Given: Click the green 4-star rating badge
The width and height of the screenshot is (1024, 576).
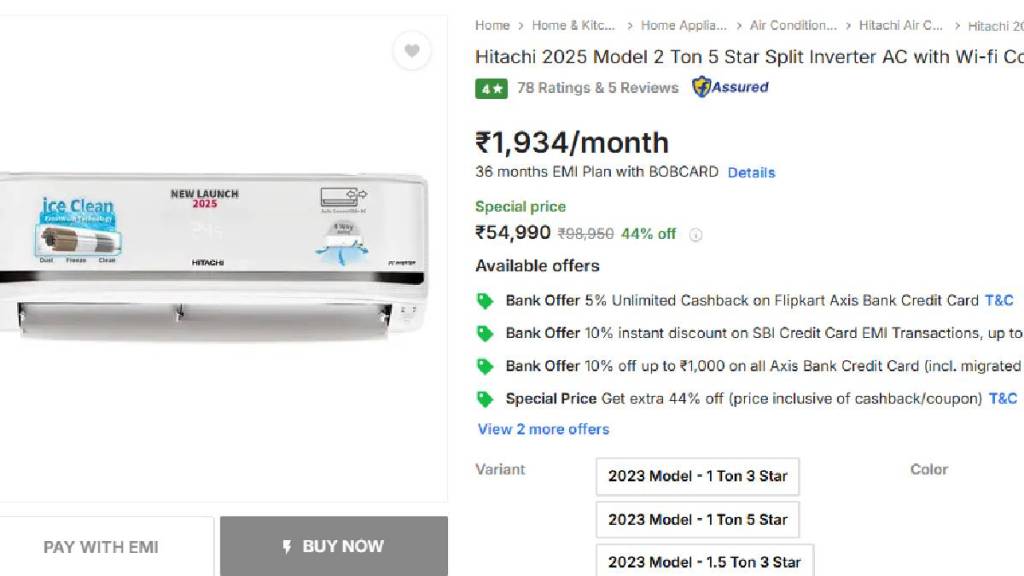Looking at the screenshot, I should (x=491, y=88).
